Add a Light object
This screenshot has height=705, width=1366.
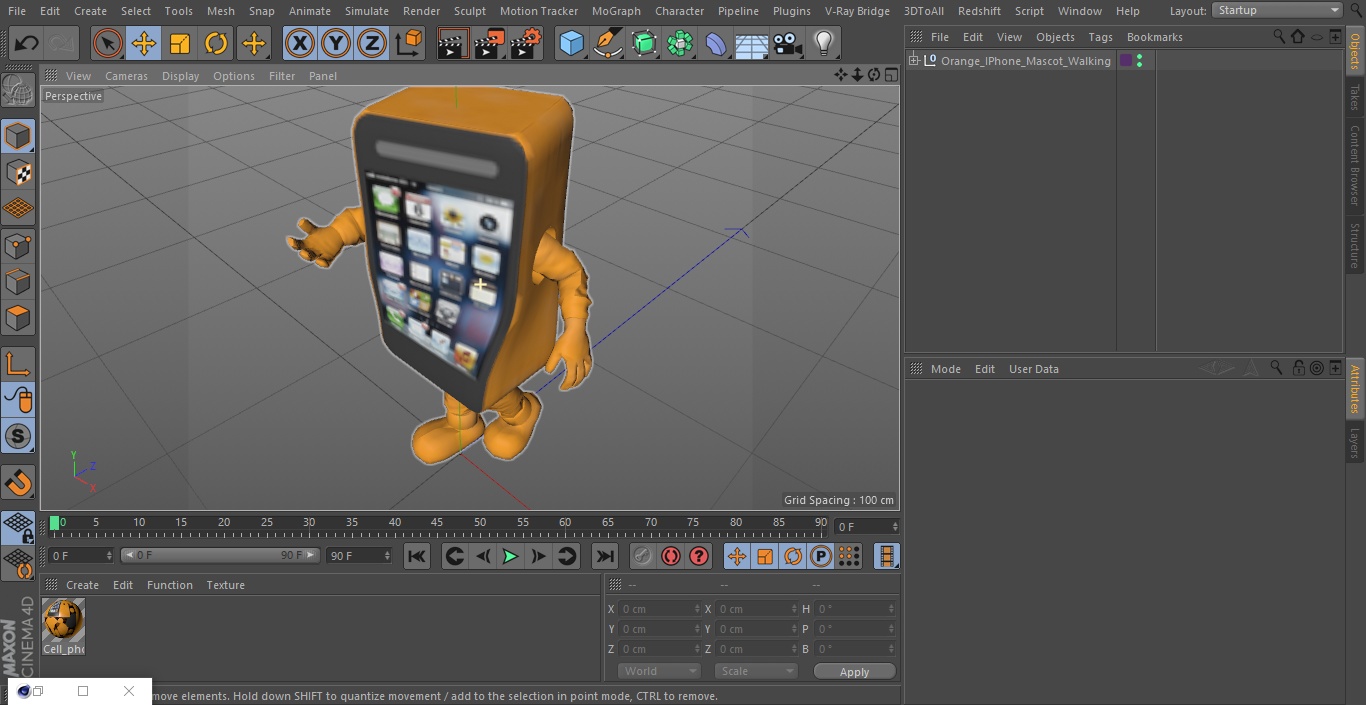pos(824,43)
